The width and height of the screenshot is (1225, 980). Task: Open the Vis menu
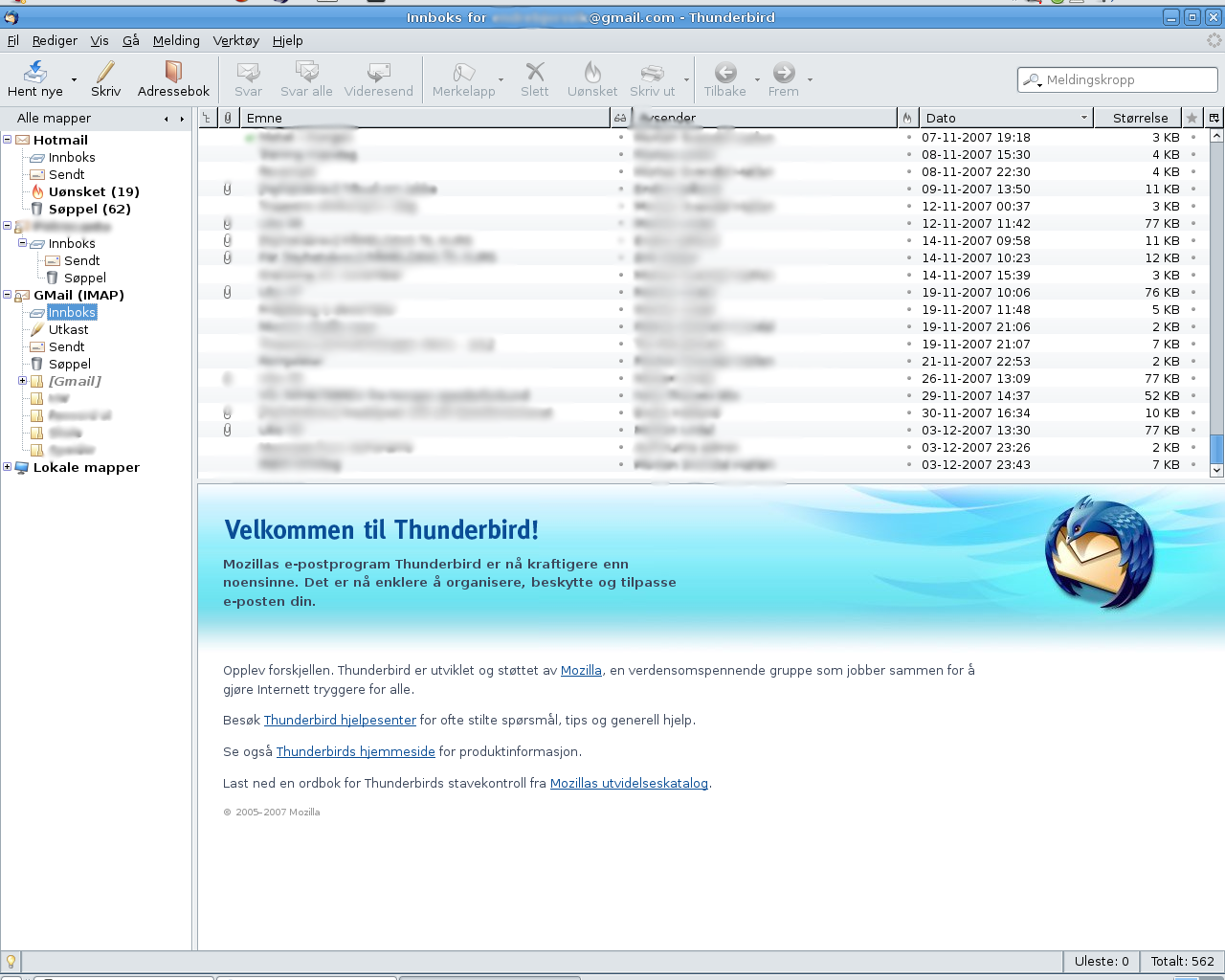(x=100, y=40)
